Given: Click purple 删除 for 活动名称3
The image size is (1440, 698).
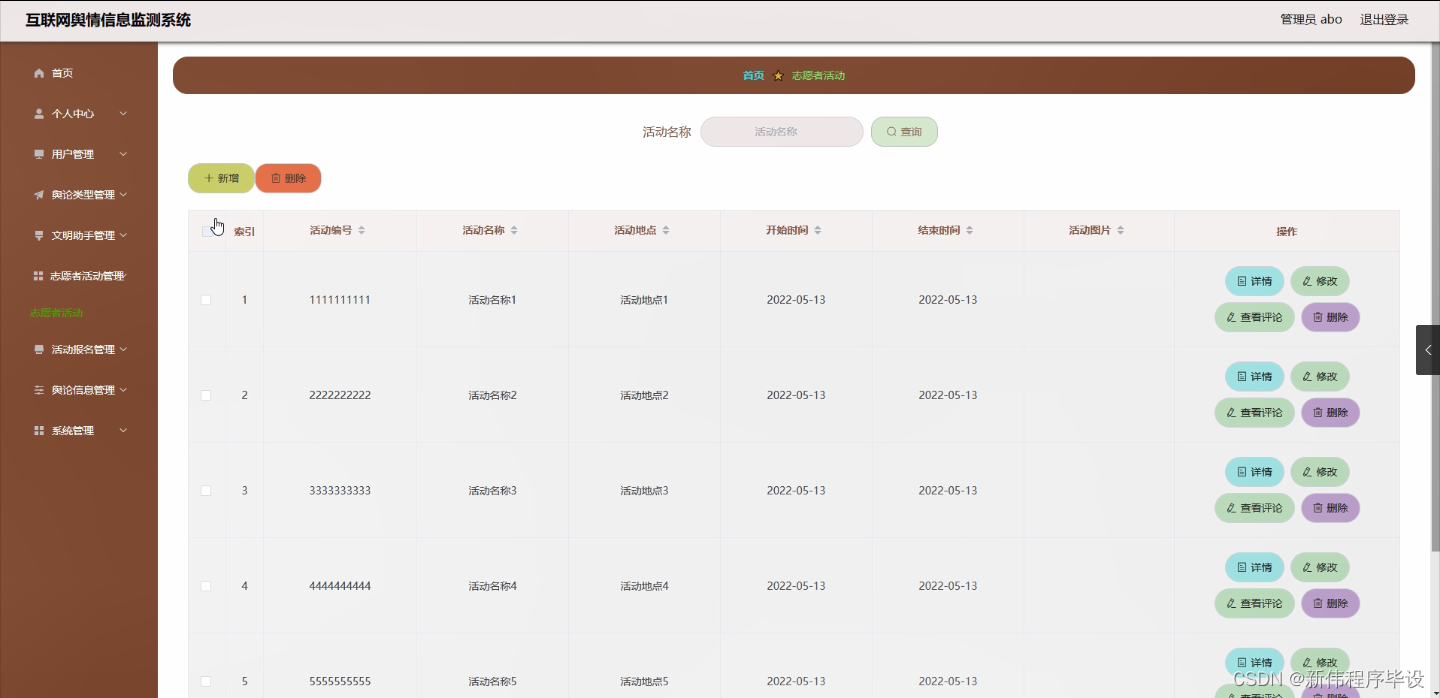Looking at the screenshot, I should coord(1330,508).
